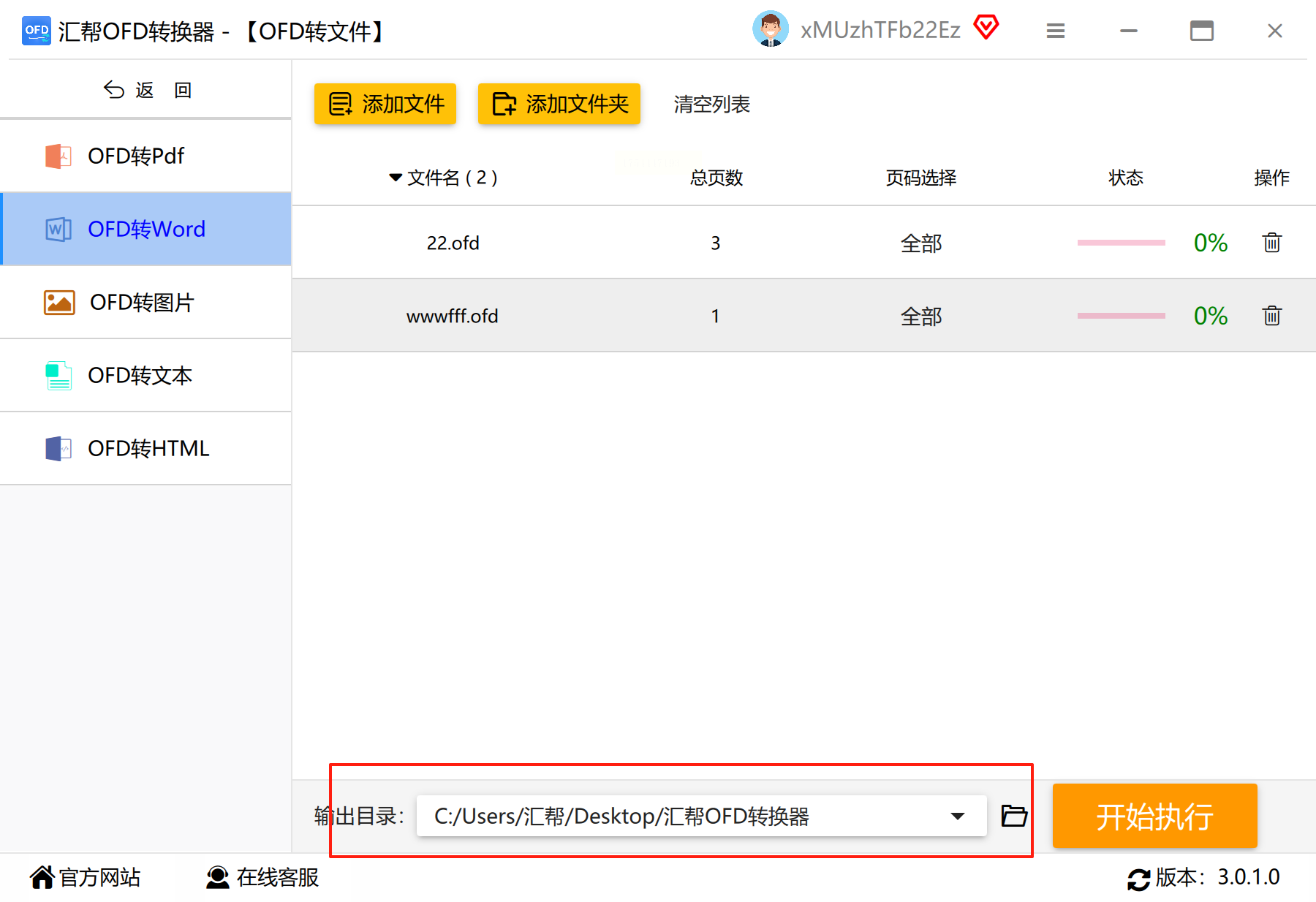Screen dimensions: 1316x902
Task: Switch to OFD转Pdf mode
Action: tap(146, 156)
